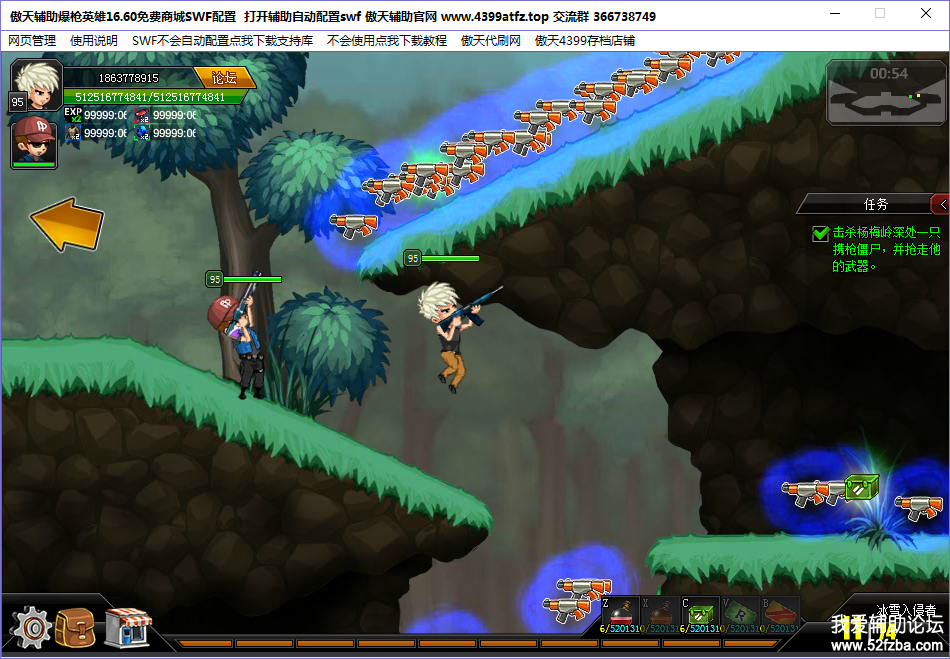
Task: Click the red gun x2 buff icon
Action: tap(142, 114)
